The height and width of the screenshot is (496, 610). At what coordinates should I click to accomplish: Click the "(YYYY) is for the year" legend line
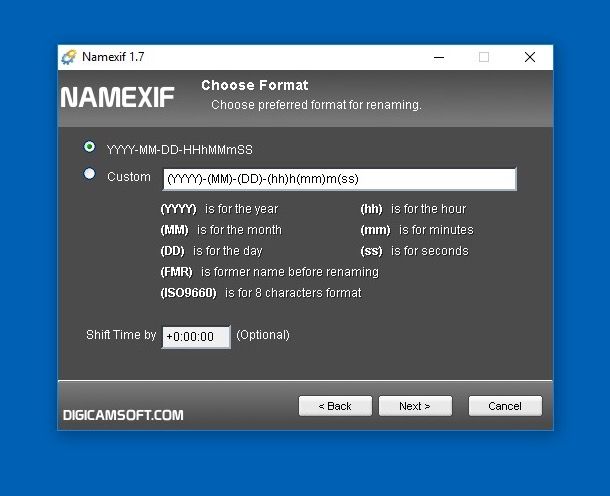point(219,209)
